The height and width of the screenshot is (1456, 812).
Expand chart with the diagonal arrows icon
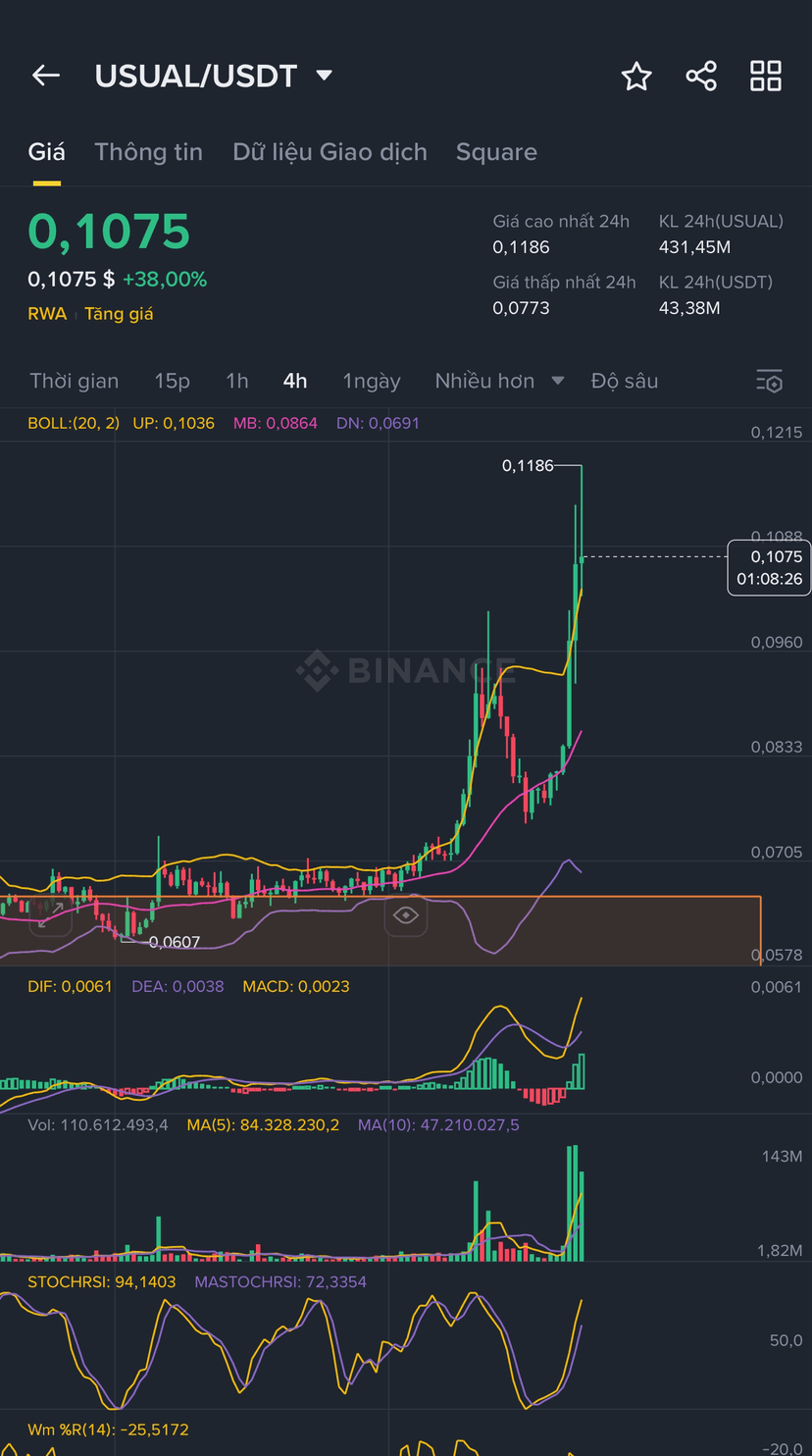click(x=50, y=914)
